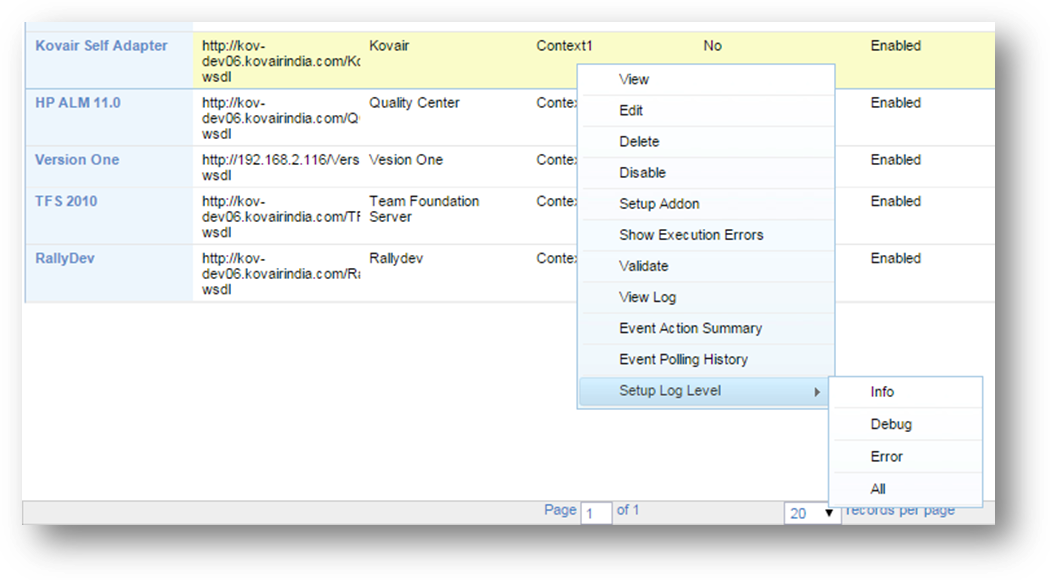This screenshot has width=1050, height=580.
Task: Set log level to Info
Action: click(881, 391)
